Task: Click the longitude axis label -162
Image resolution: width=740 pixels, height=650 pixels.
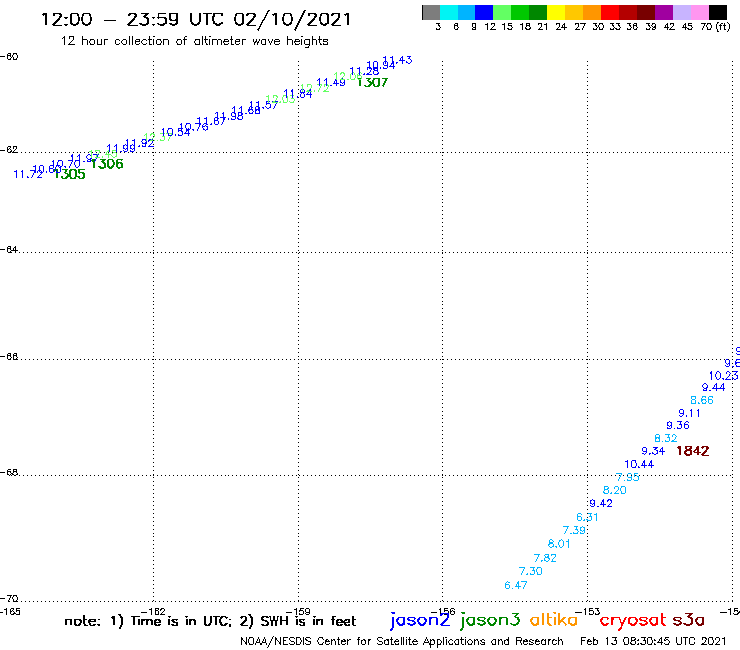Action: point(154,612)
